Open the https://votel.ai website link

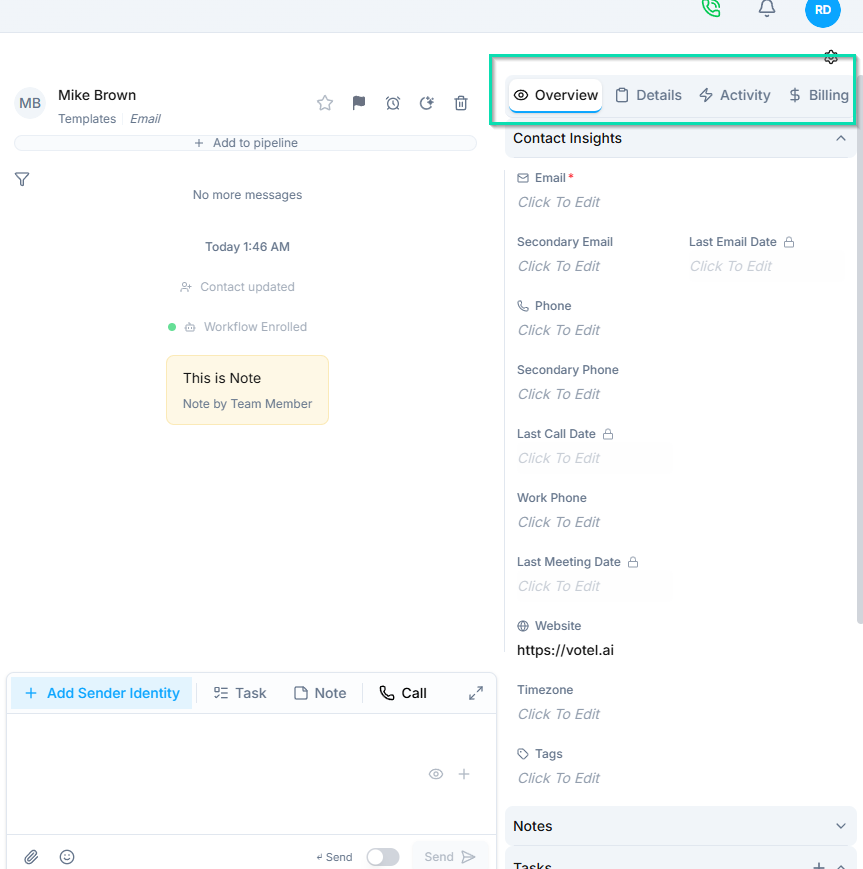(565, 649)
